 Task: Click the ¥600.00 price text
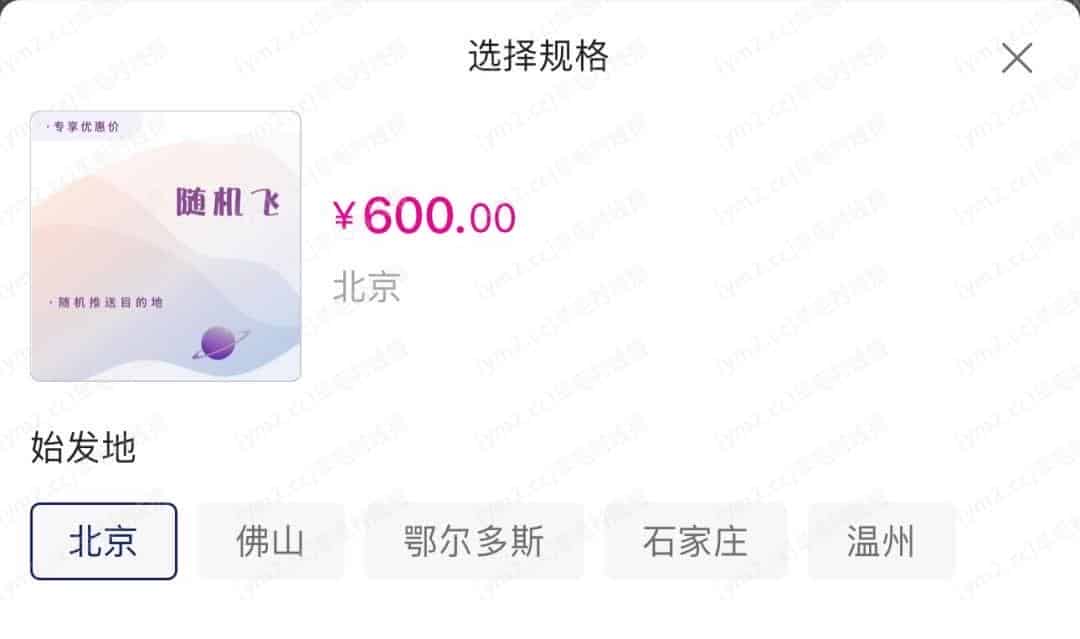[x=424, y=216]
